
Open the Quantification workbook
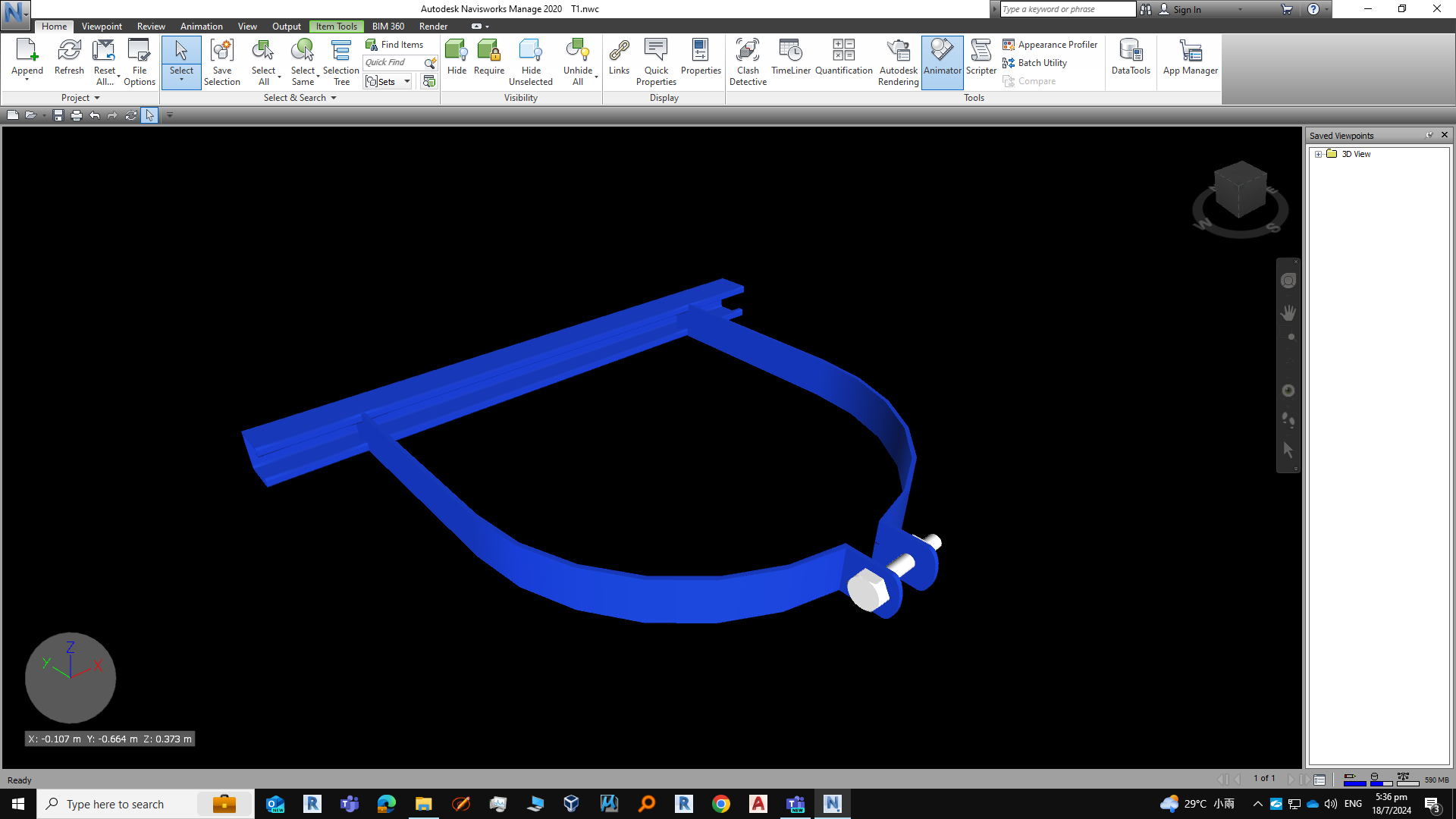tap(843, 59)
